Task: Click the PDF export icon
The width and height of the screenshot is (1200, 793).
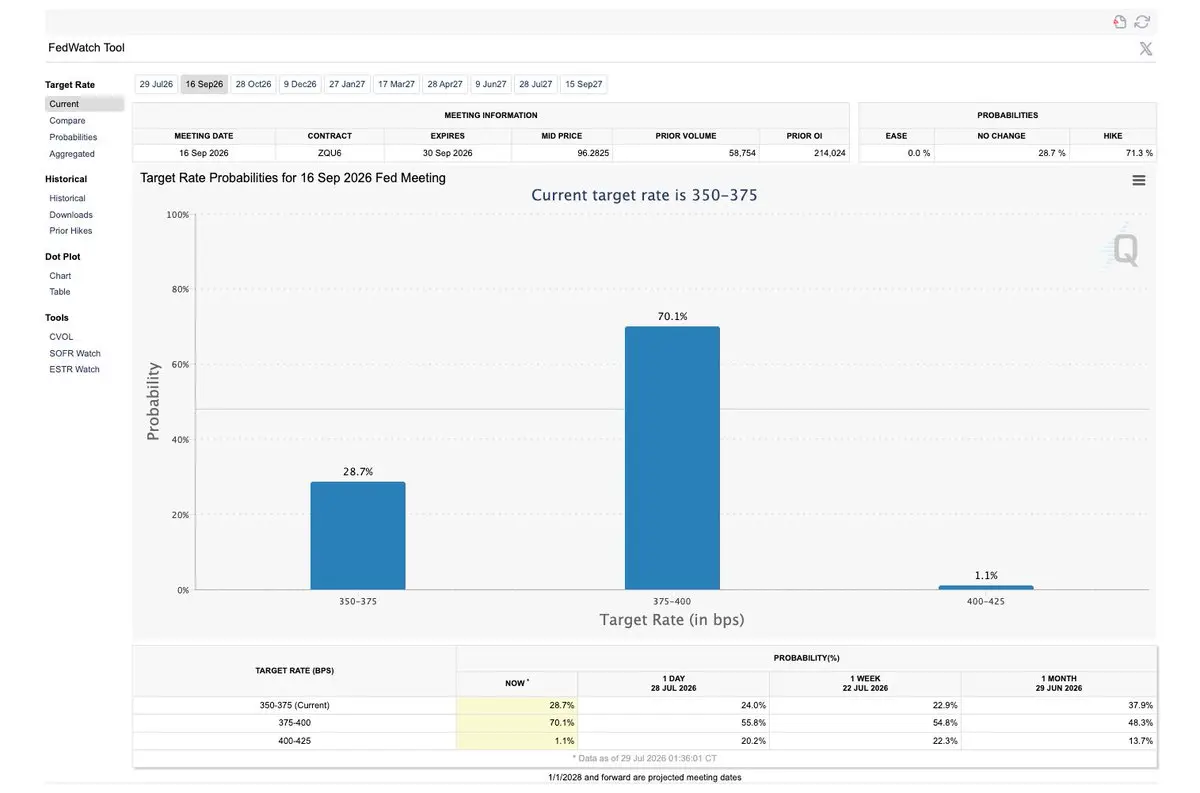Action: [x=1120, y=22]
